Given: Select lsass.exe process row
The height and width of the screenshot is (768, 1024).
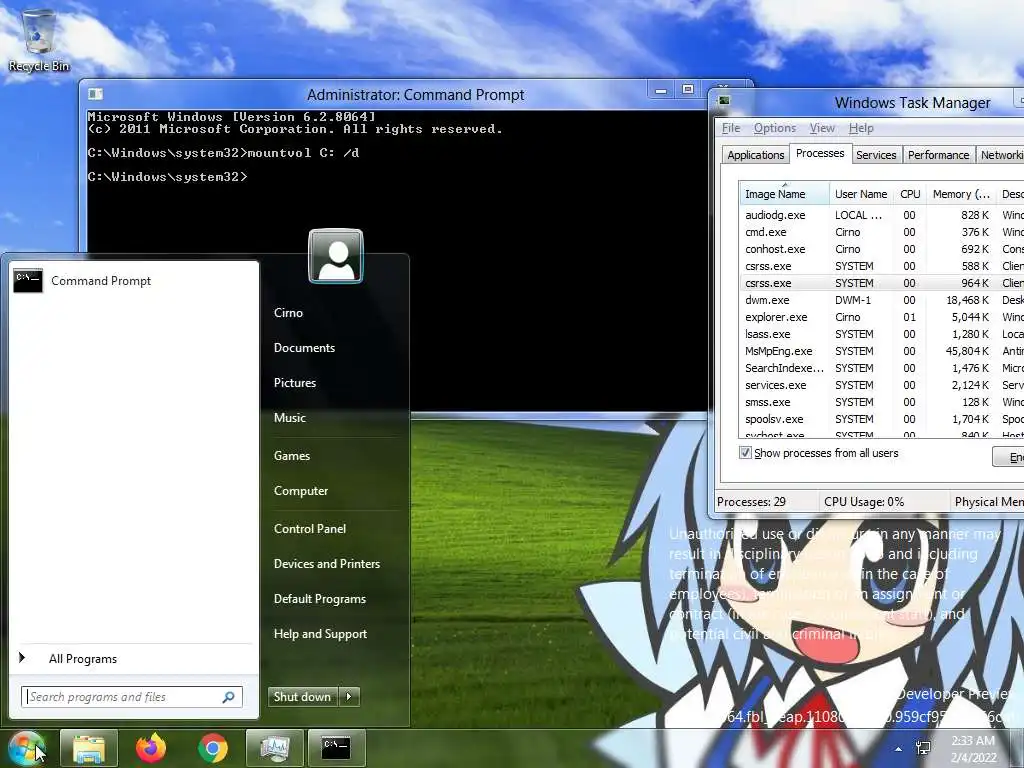Looking at the screenshot, I should (x=882, y=334).
